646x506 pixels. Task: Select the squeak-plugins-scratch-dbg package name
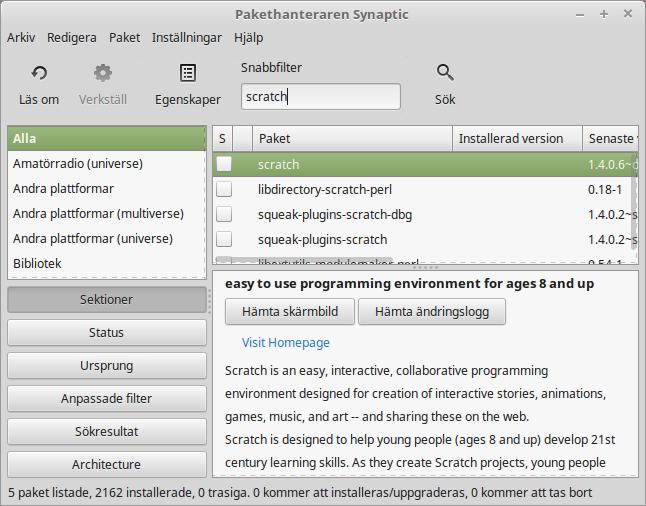(335, 215)
